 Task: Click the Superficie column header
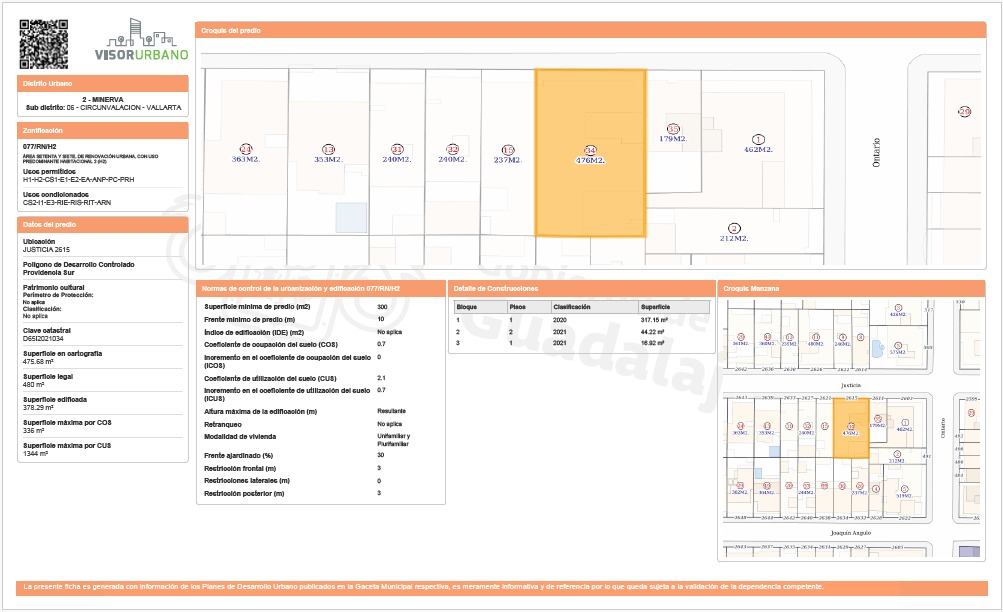(655, 307)
